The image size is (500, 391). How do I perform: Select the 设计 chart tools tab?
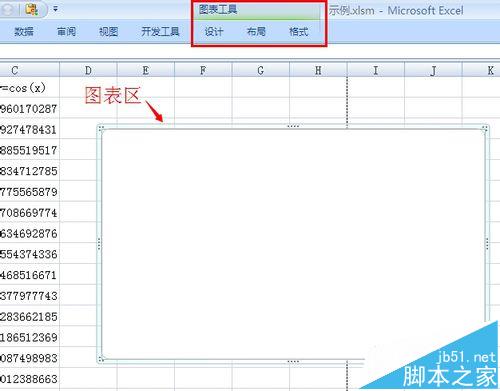[x=214, y=32]
